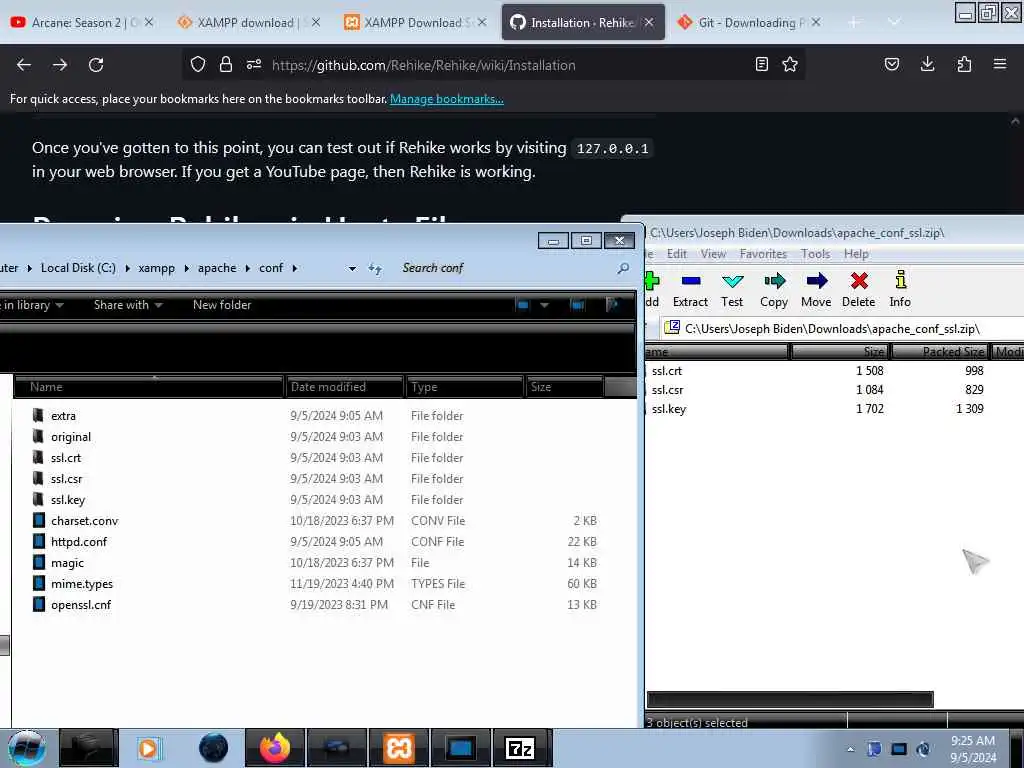Click the tracking protection shield icon
The image size is (1024, 768).
(x=198, y=65)
